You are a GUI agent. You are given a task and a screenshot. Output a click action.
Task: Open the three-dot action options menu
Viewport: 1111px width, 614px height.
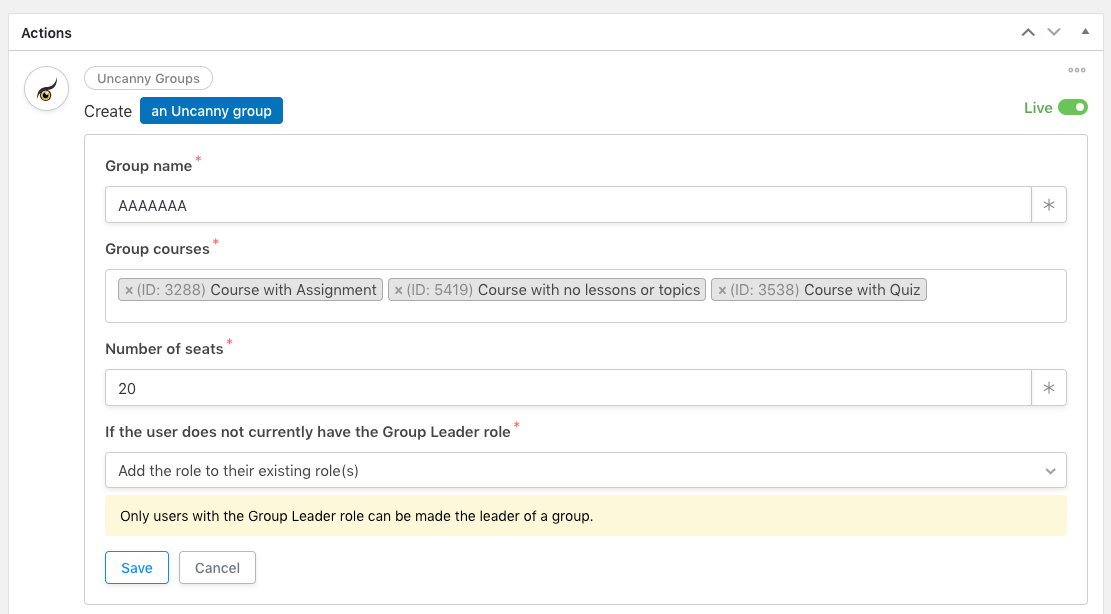point(1076,70)
